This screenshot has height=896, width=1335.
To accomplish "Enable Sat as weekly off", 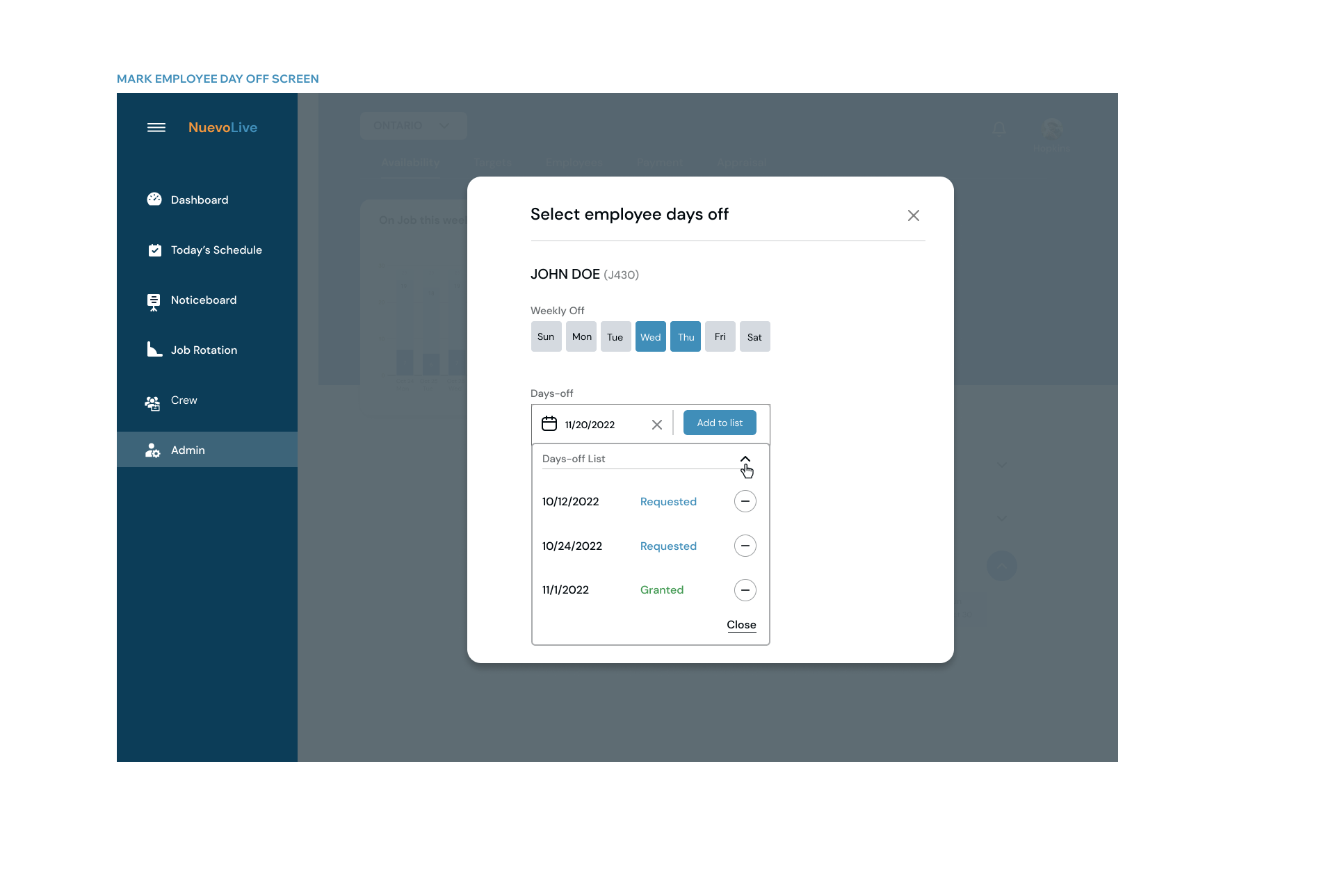I will click(754, 337).
